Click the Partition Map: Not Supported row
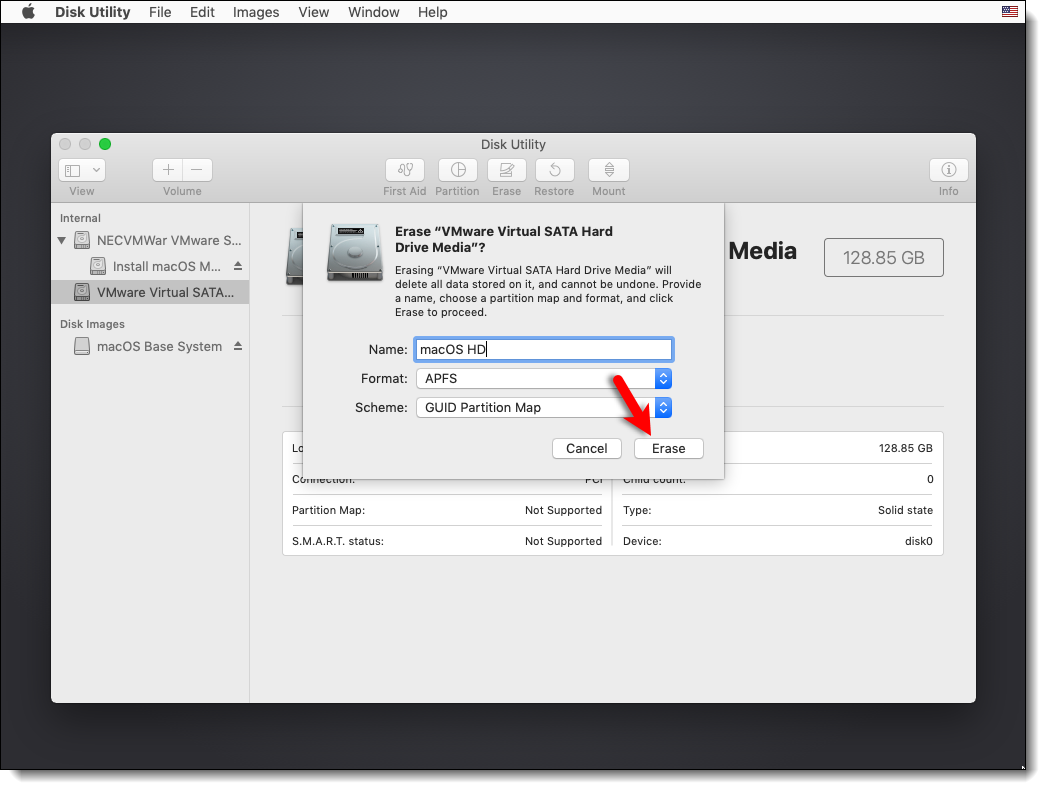Screen dimensions: 1048x792 click(x=446, y=510)
